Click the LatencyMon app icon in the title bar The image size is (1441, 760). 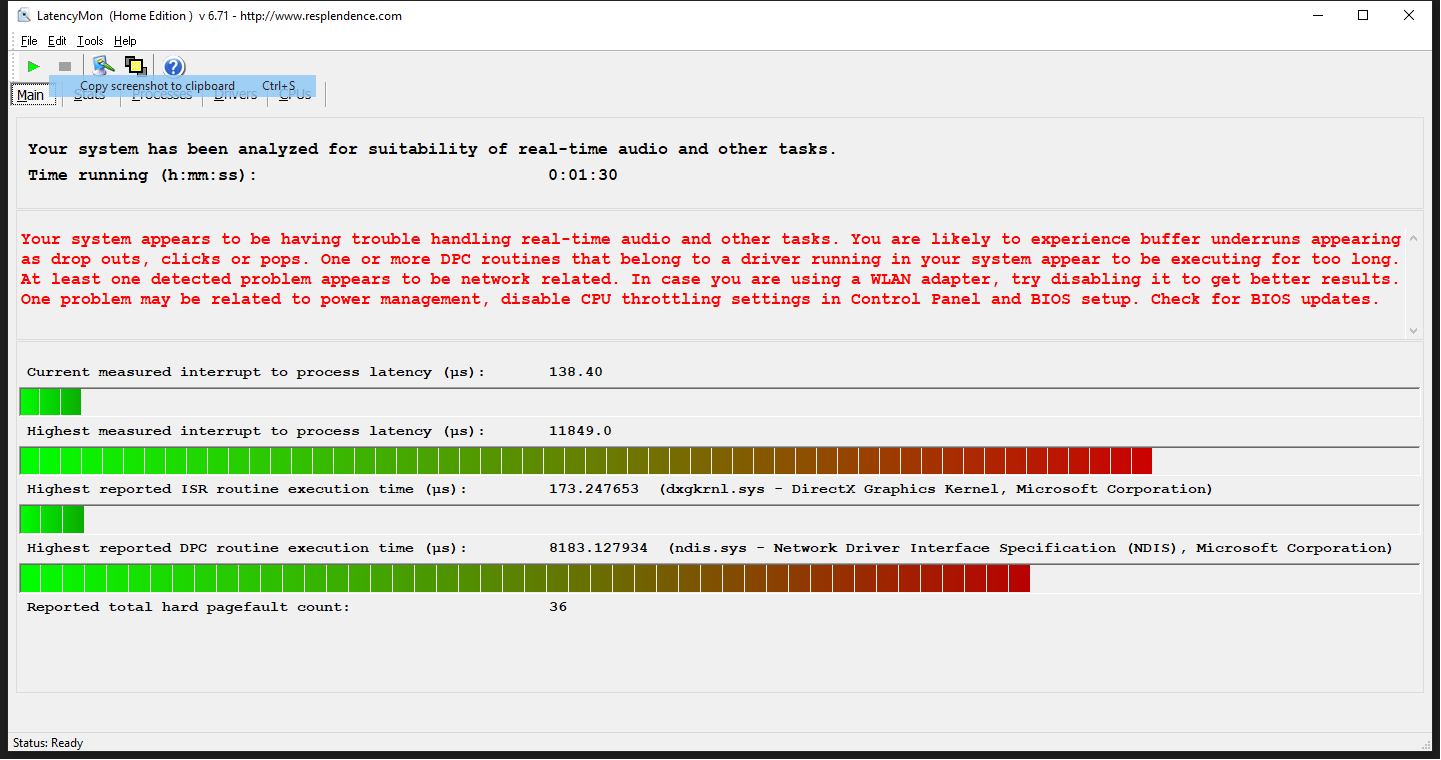pos(25,16)
